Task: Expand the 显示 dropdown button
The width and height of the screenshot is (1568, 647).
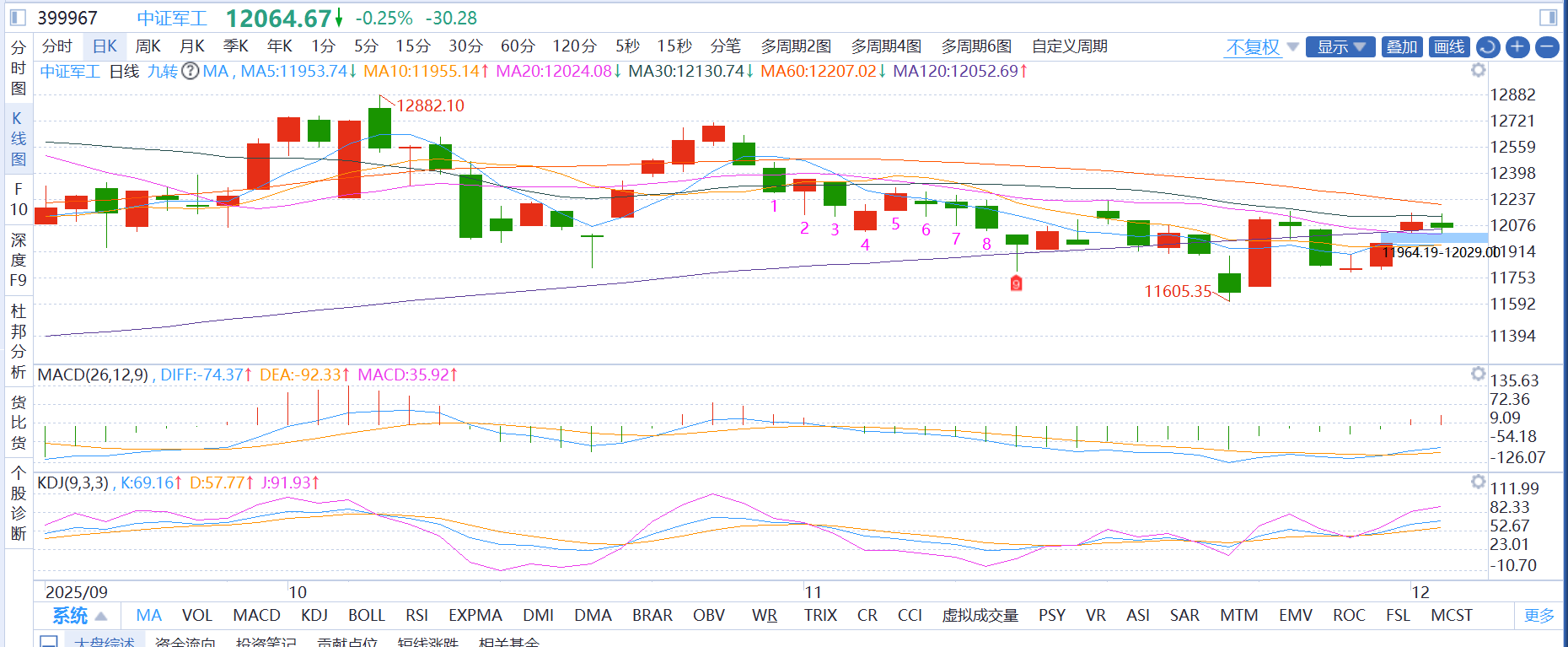Action: 1340,47
